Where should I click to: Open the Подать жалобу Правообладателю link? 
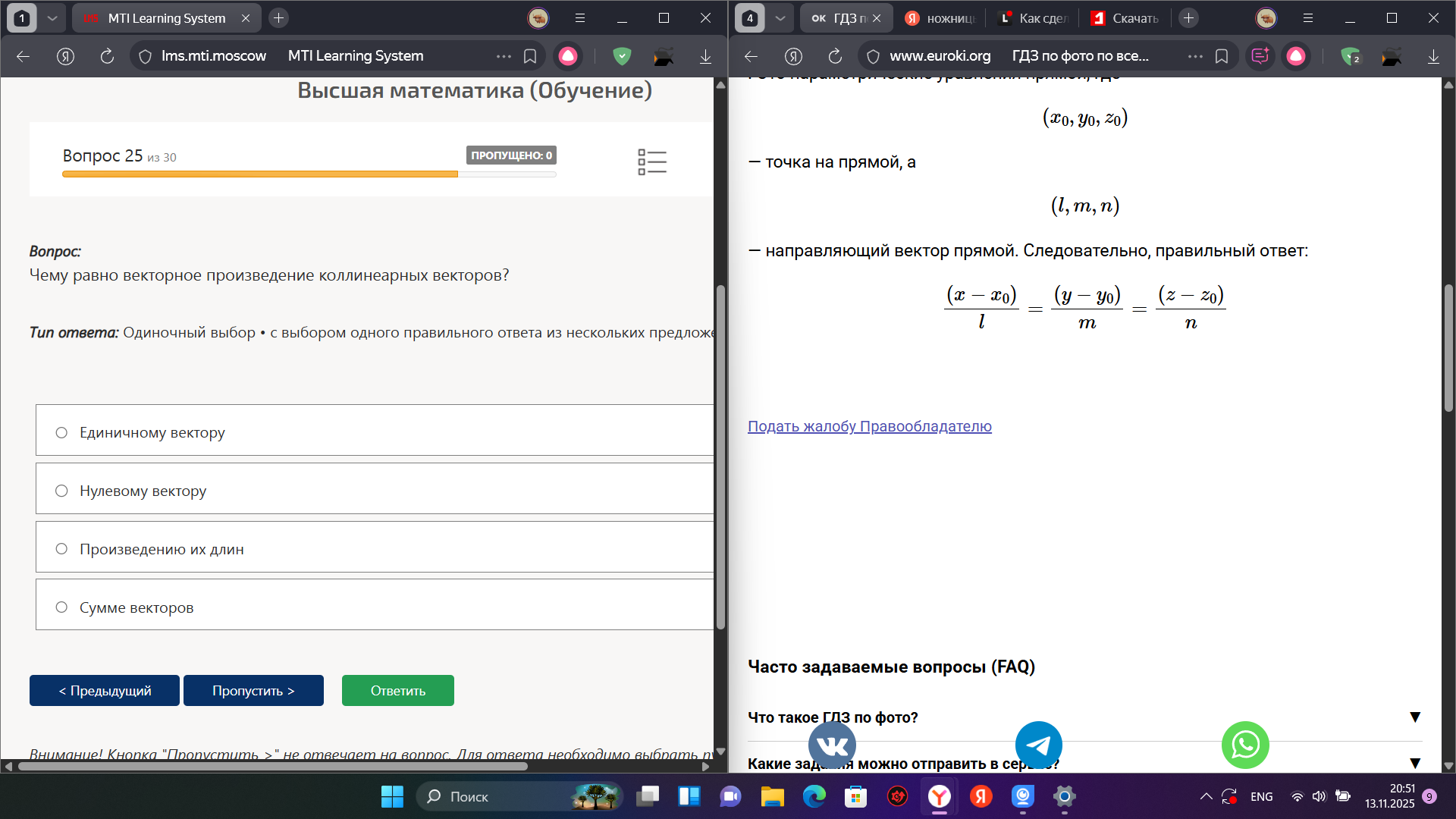coord(870,426)
